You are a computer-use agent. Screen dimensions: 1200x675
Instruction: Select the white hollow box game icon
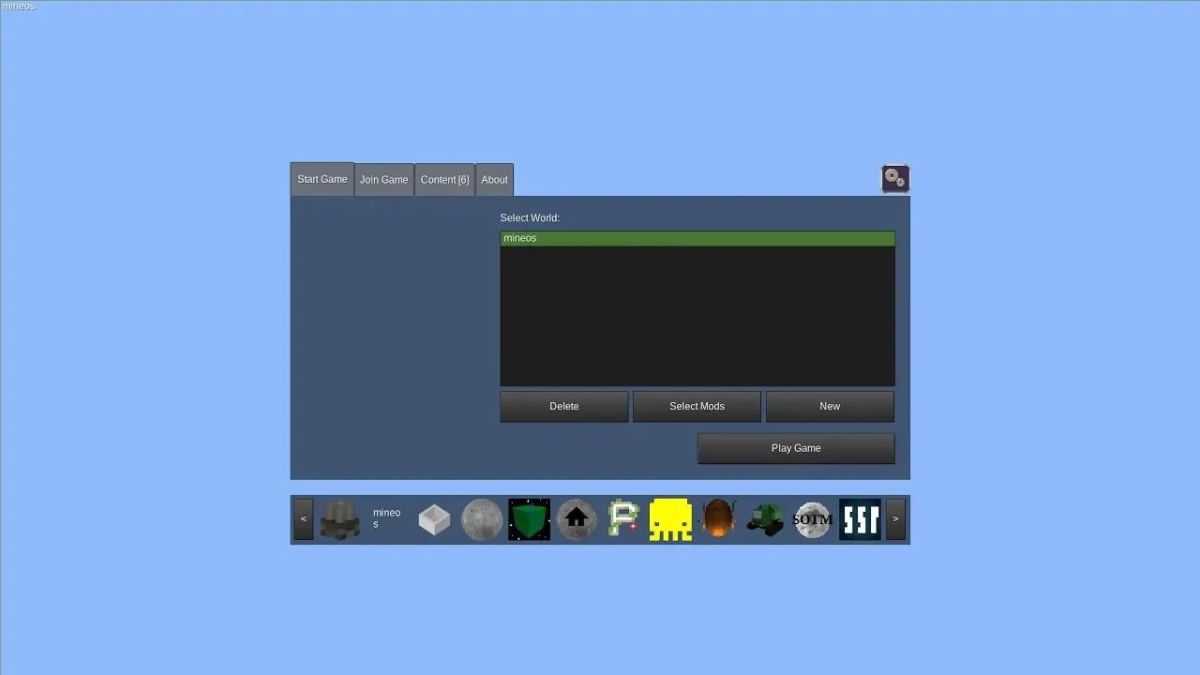point(434,520)
